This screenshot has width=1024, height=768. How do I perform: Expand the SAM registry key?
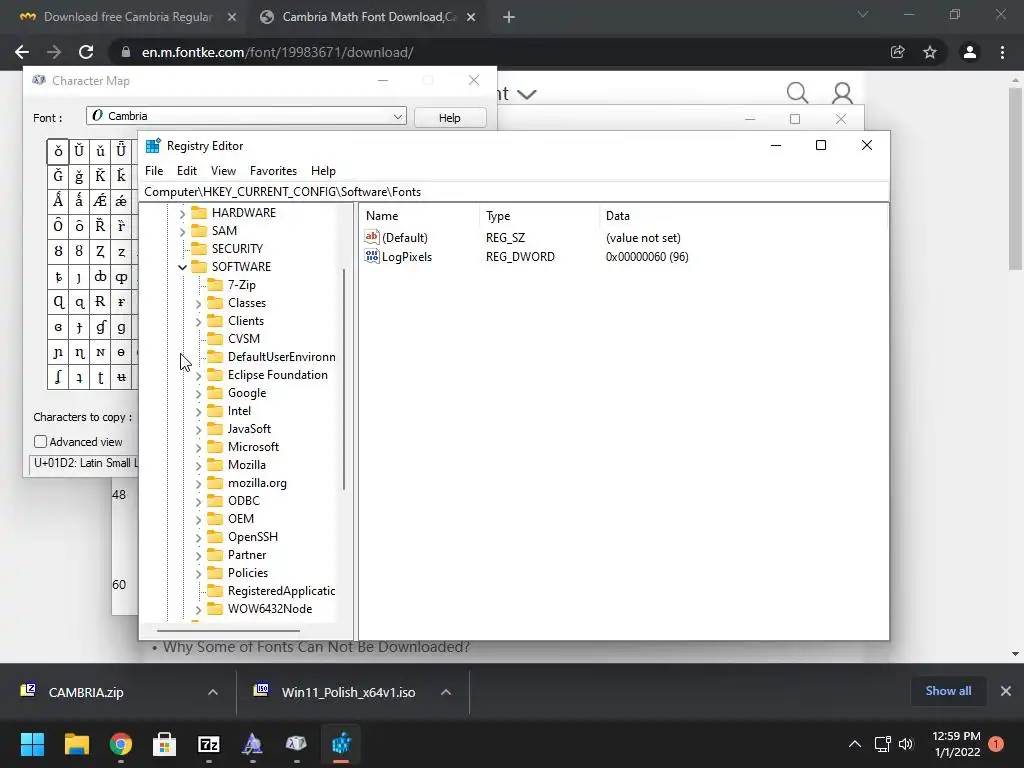(183, 231)
